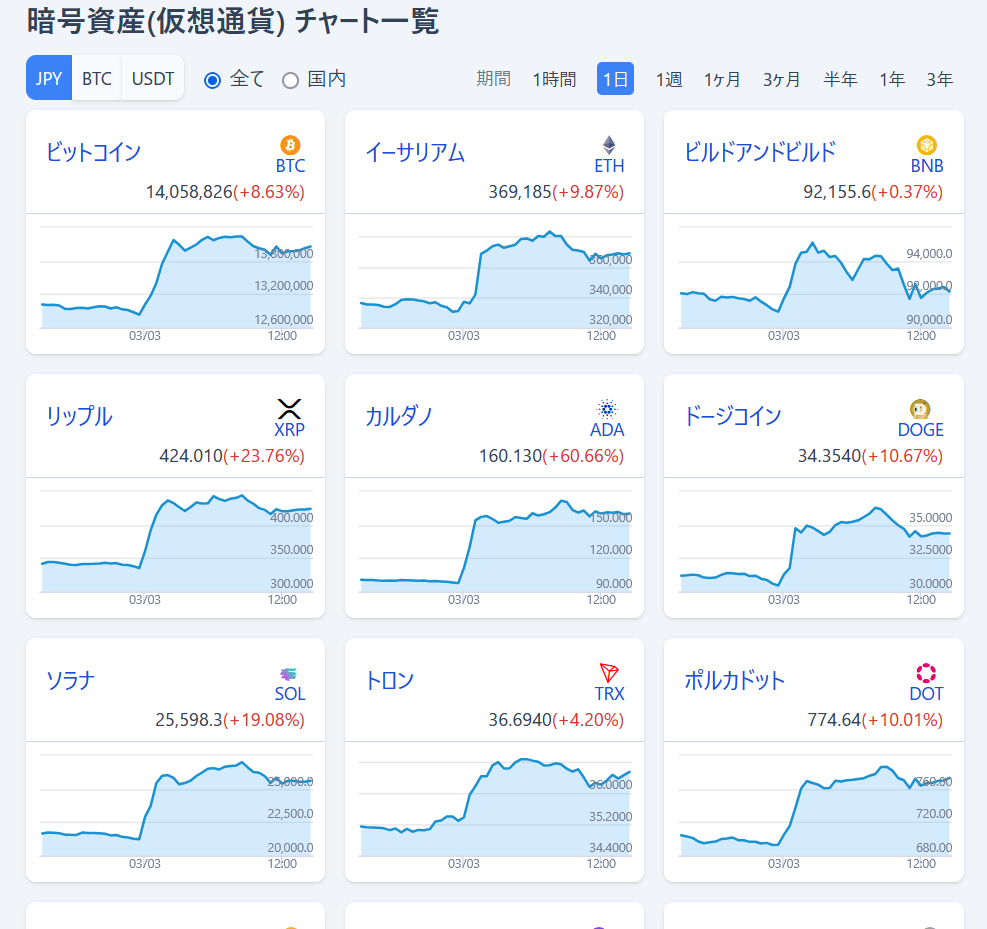Click the Cardano ADA coin icon

[x=609, y=409]
